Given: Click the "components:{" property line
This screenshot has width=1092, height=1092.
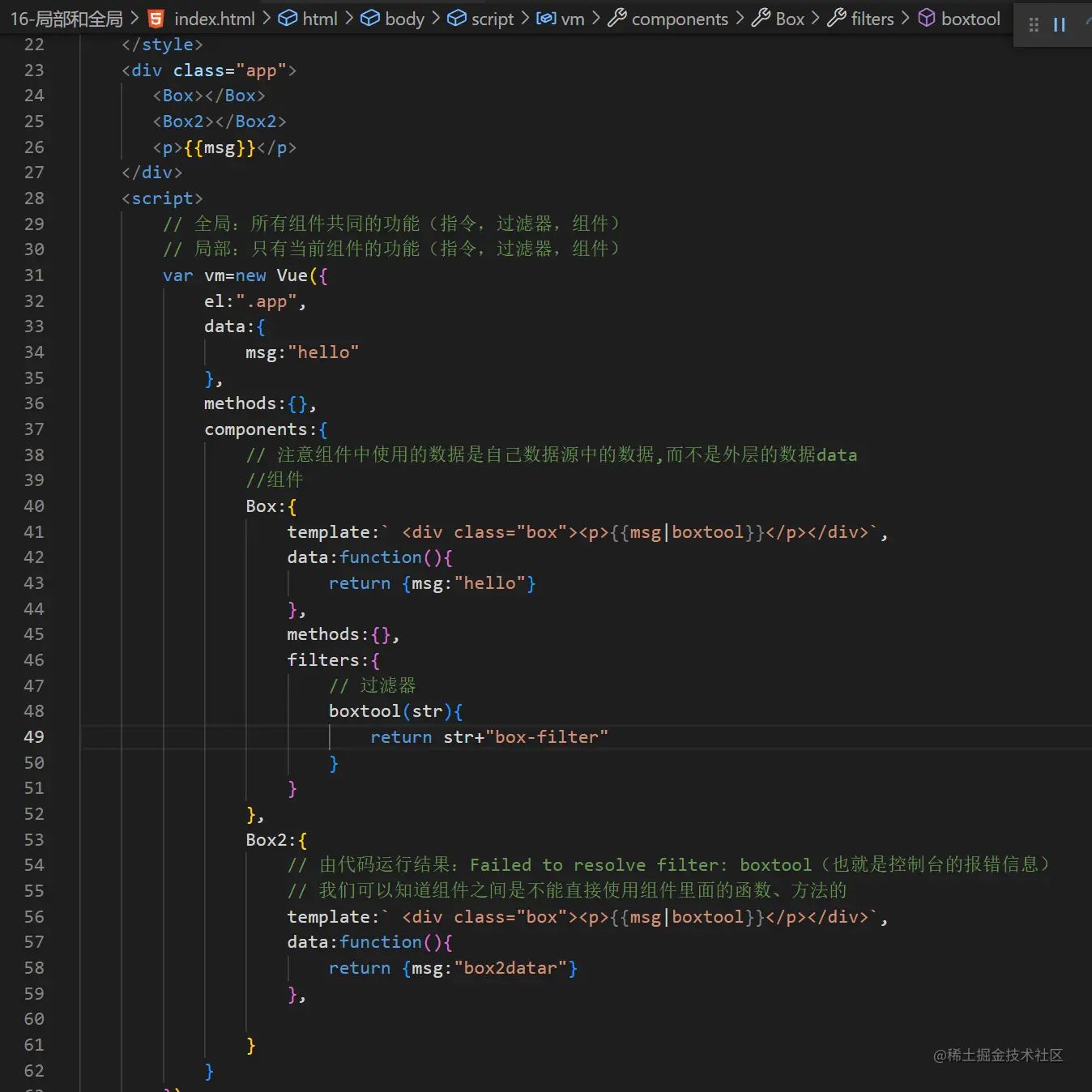Looking at the screenshot, I should click(x=266, y=429).
